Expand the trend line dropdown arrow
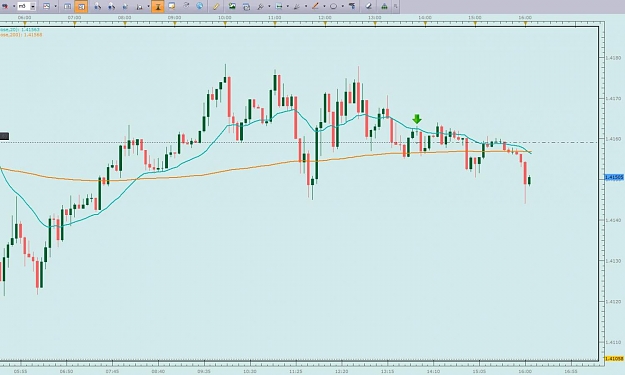625x375 pixels. click(x=324, y=6)
